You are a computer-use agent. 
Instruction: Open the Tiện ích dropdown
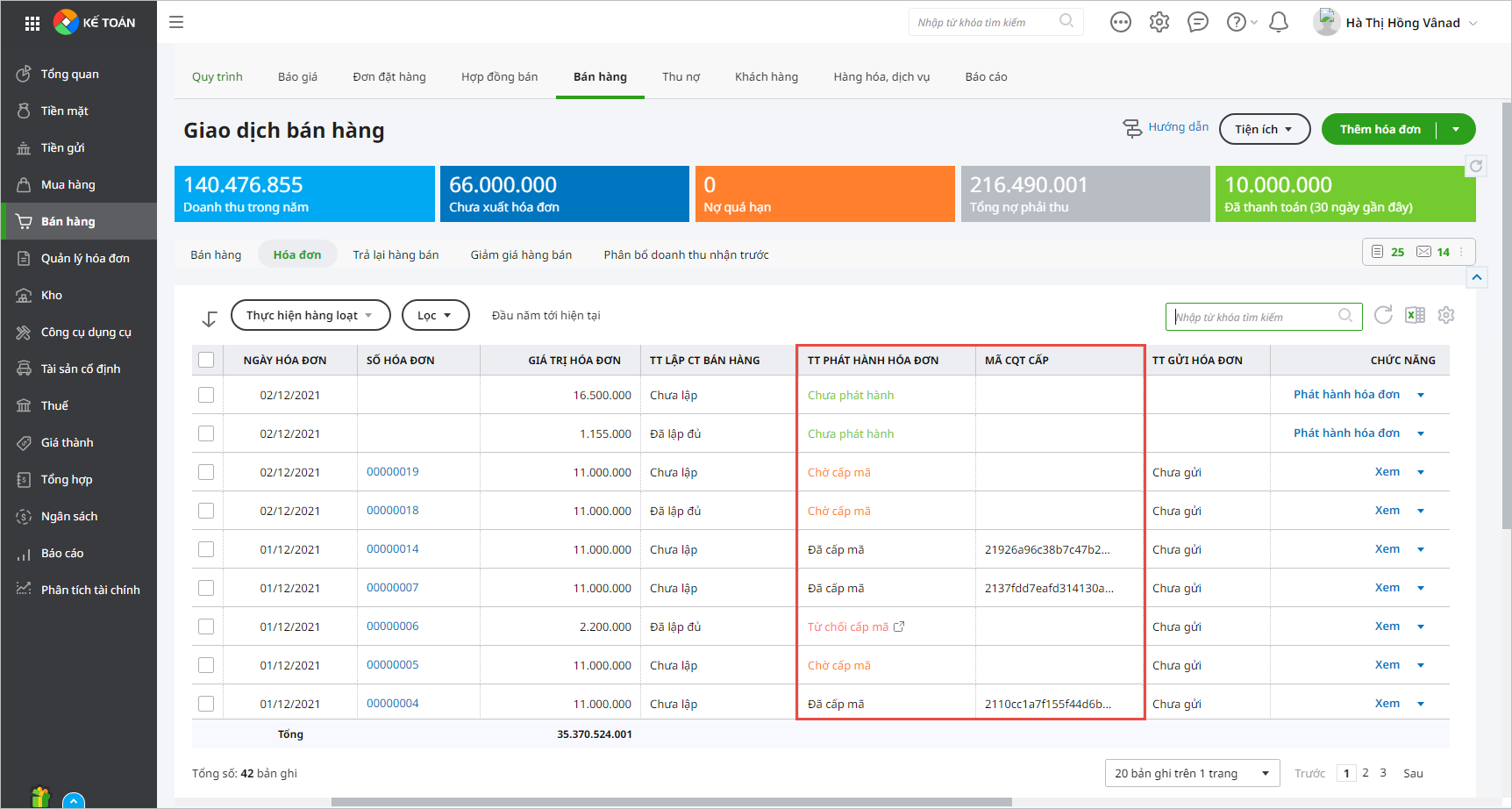(1265, 129)
